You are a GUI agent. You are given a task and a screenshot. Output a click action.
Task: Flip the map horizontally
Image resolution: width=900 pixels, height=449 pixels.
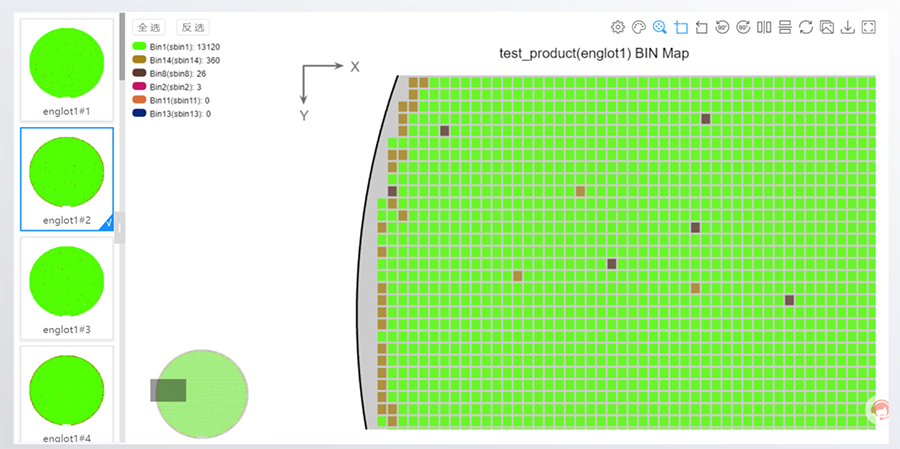pyautogui.click(x=764, y=27)
